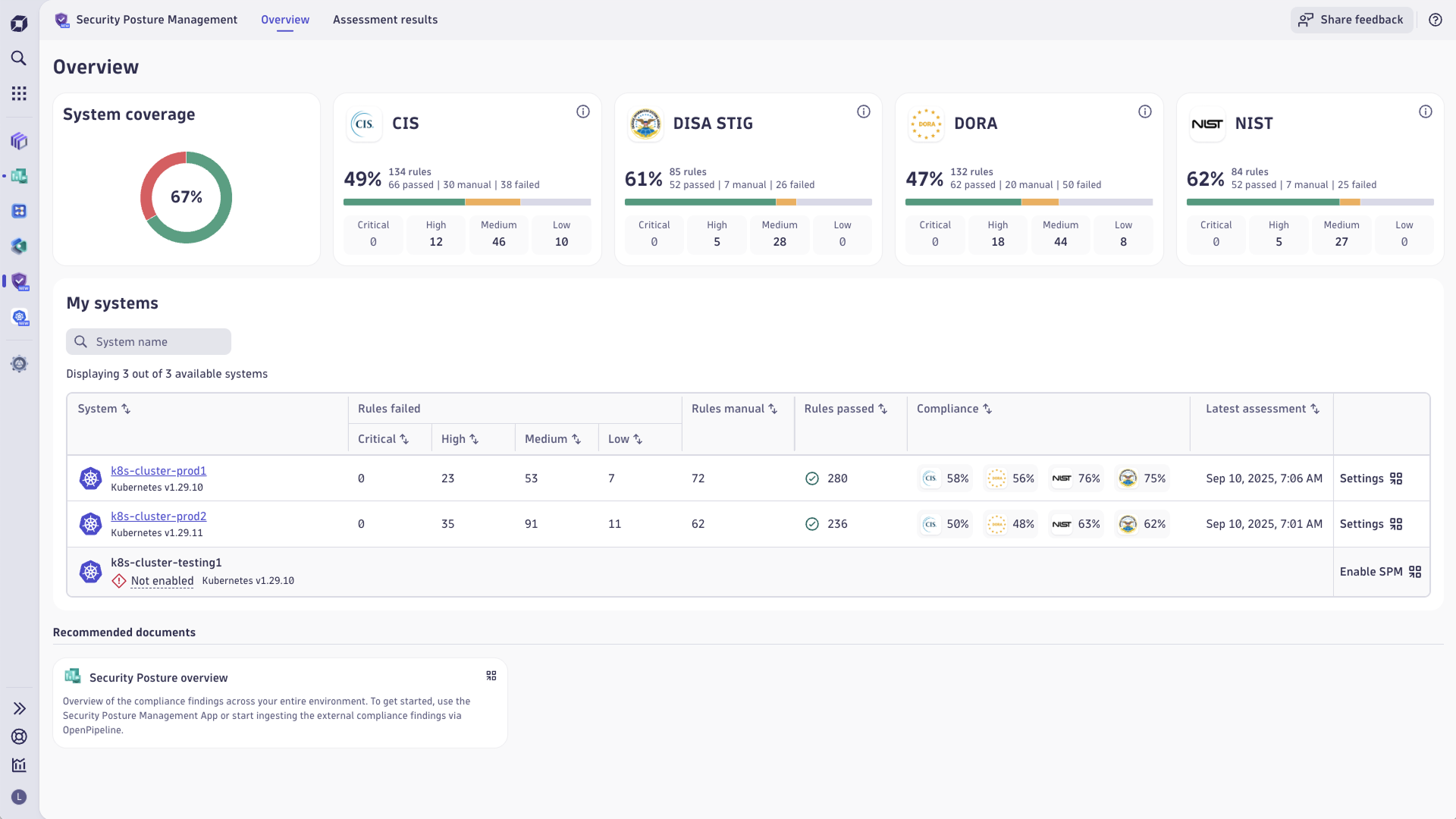Screen dimensions: 1456x819
Task: Click the help lifebuoy icon at sidebar bottom
Action: tap(19, 736)
